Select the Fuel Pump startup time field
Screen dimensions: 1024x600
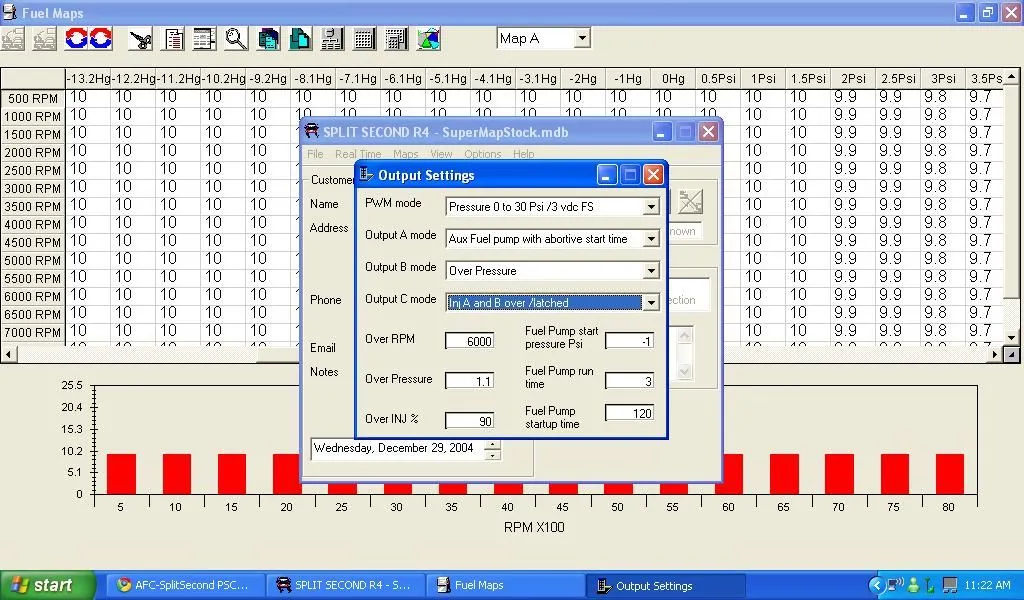coord(629,413)
